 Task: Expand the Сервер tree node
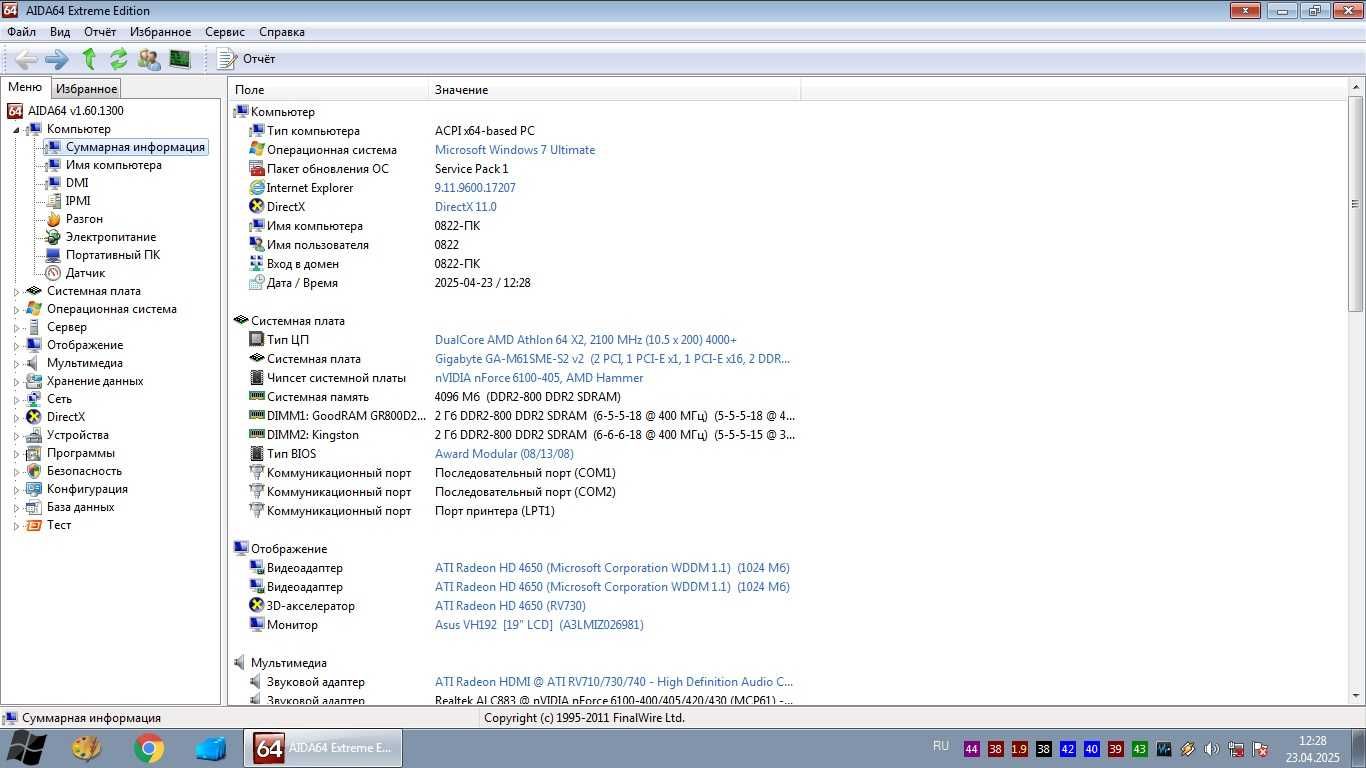(x=16, y=327)
